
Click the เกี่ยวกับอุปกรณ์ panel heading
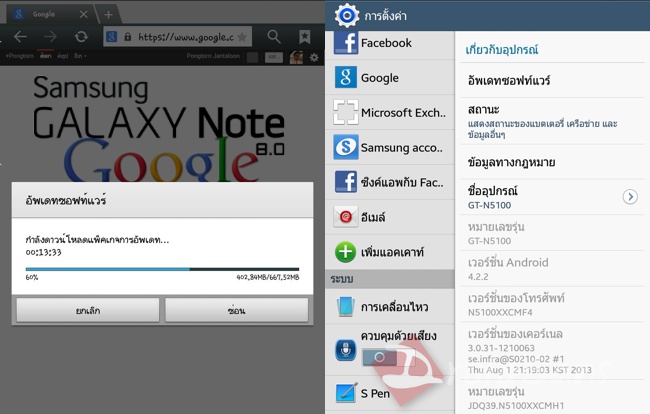[x=502, y=50]
